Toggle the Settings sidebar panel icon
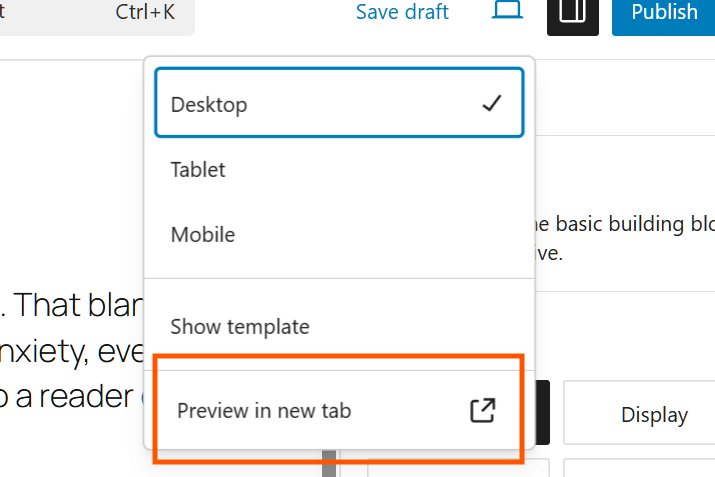This screenshot has height=477, width=715. [x=573, y=14]
